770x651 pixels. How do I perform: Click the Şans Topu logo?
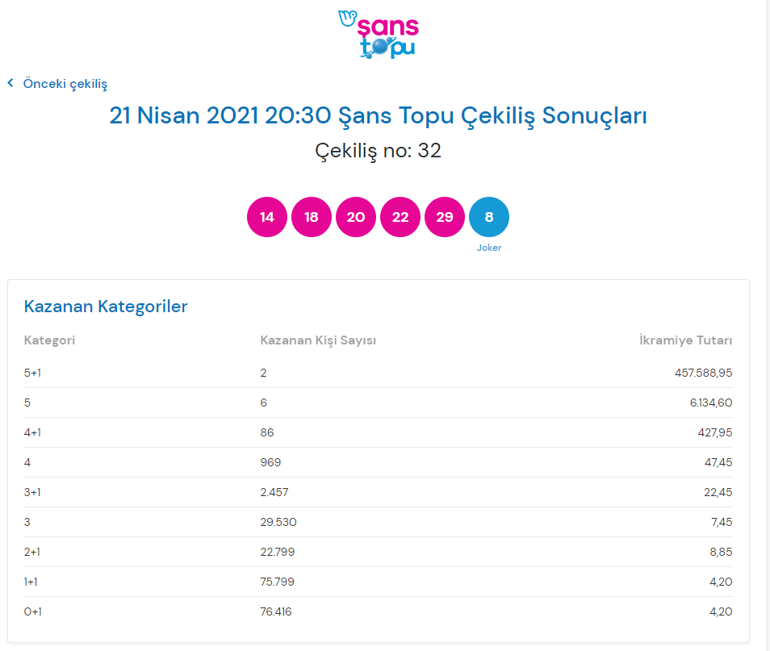pos(378,34)
